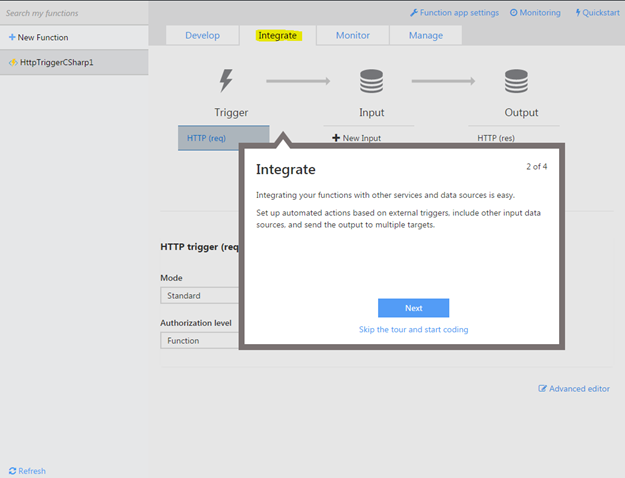Click the Advanced editor pencil icon
Image resolution: width=625 pixels, height=478 pixels.
542,388
